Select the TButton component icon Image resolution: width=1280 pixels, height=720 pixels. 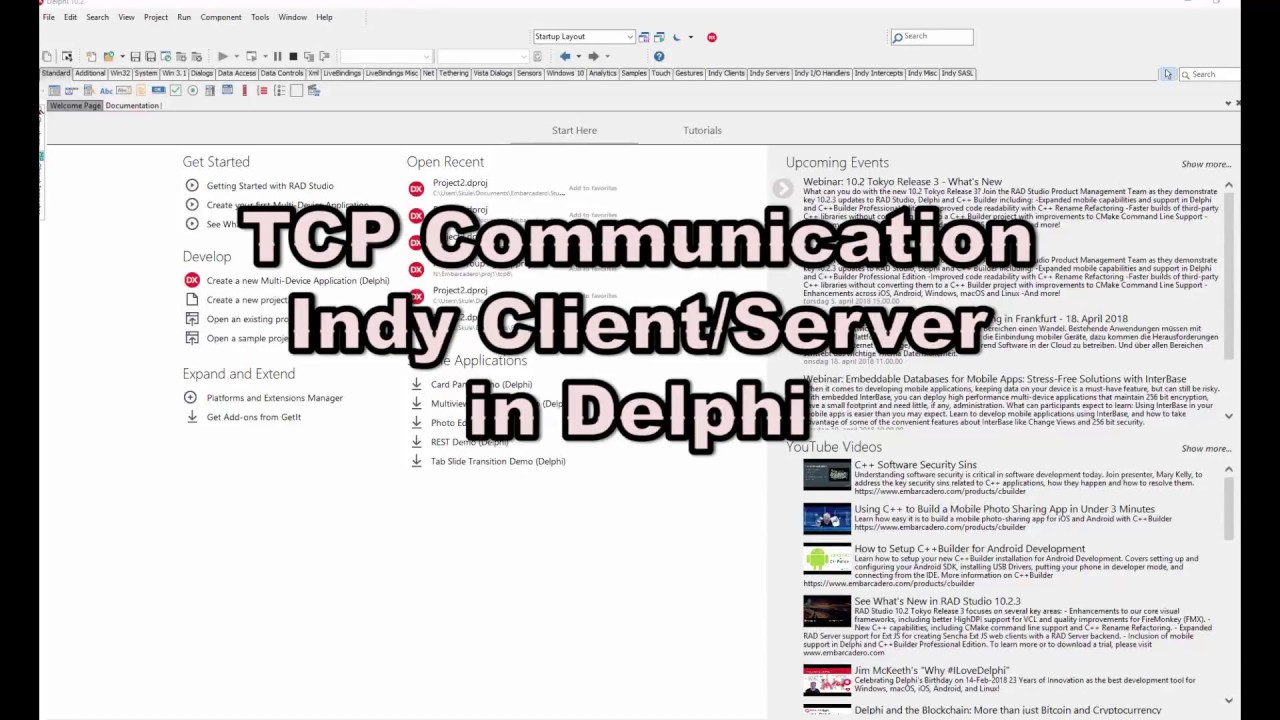click(158, 90)
